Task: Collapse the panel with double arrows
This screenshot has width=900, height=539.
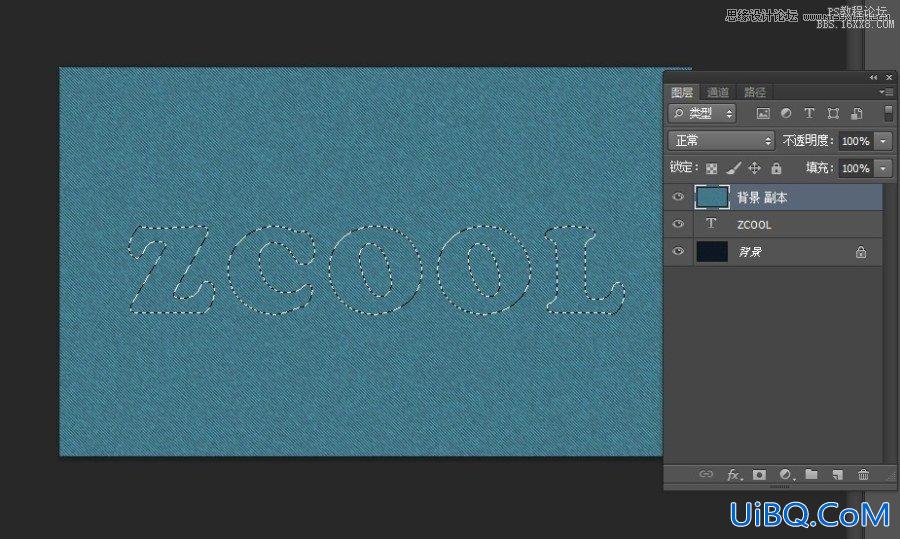Action: pos(873,77)
